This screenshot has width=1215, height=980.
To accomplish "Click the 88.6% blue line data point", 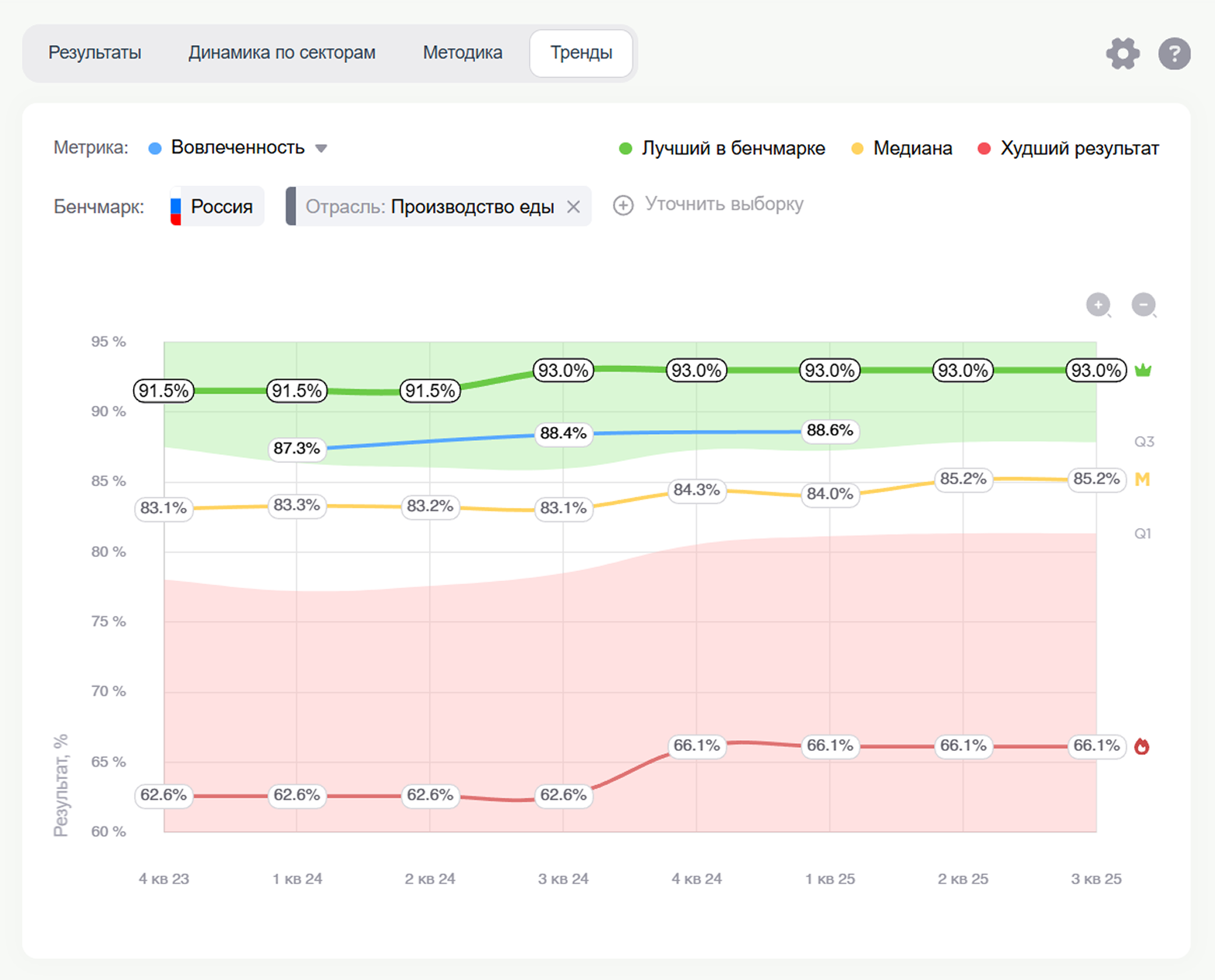I will click(830, 431).
